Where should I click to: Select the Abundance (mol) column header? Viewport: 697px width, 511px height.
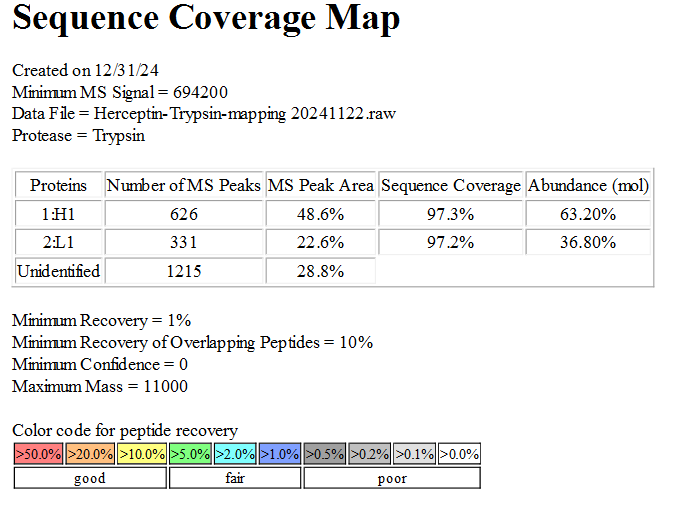coord(589,185)
